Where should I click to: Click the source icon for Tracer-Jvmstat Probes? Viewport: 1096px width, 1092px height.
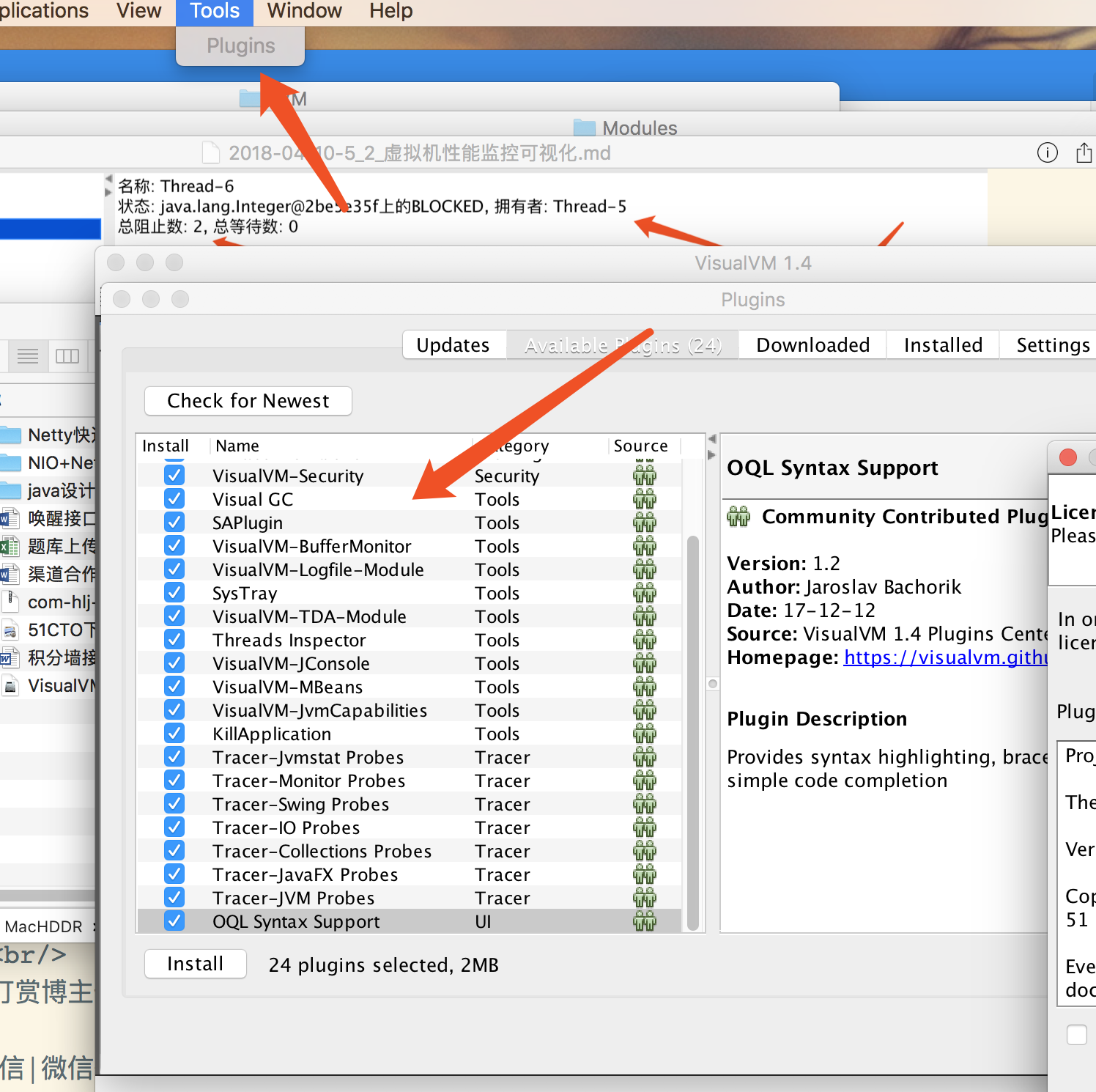(x=645, y=757)
